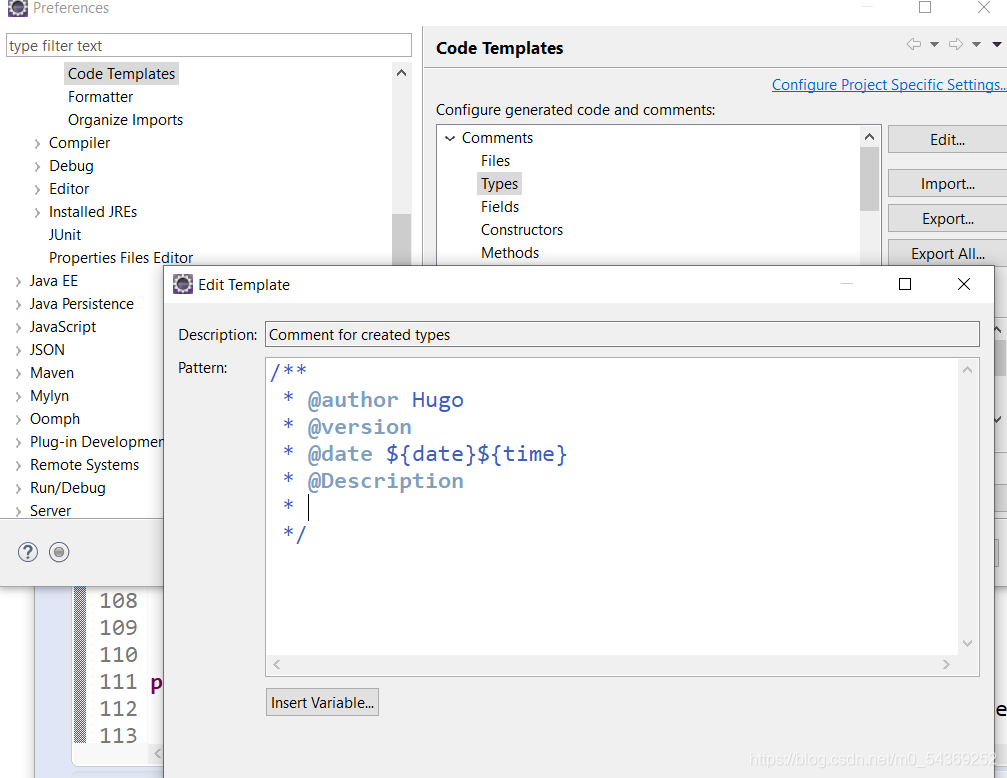Expand the Java Persistence node
Image resolution: width=1007 pixels, height=778 pixels.
click(18, 305)
